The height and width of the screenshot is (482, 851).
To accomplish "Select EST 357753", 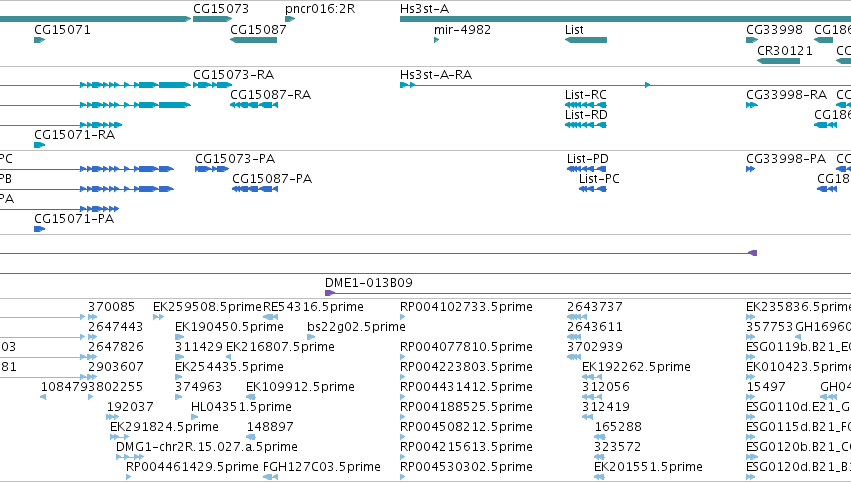I will pyautogui.click(x=770, y=327).
